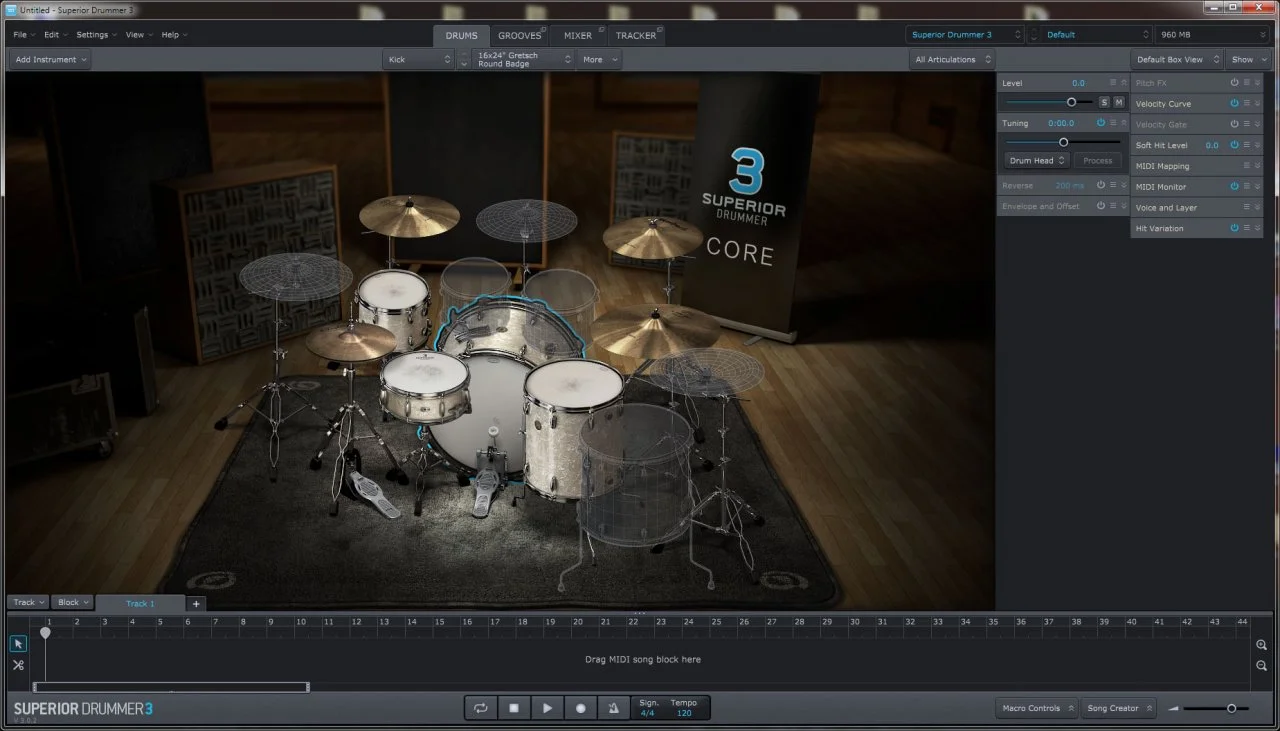This screenshot has width=1280, height=731.
Task: Stop playback with the stop button
Action: coord(514,708)
